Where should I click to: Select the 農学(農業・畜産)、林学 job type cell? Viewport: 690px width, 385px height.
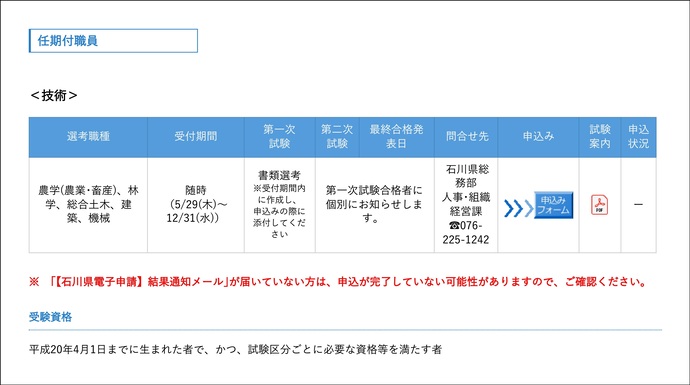click(88, 205)
